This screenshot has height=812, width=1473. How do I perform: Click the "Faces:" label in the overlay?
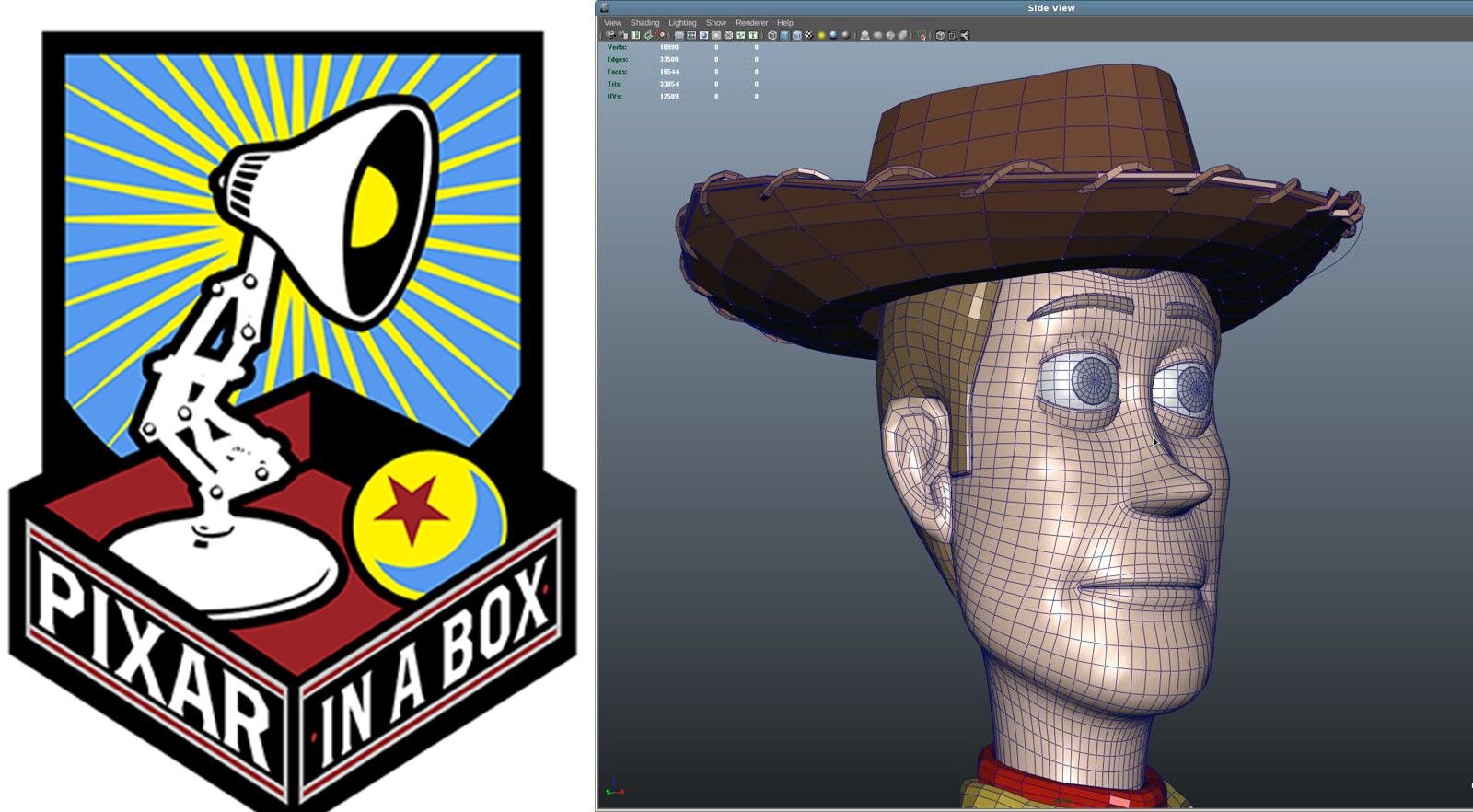(x=617, y=71)
